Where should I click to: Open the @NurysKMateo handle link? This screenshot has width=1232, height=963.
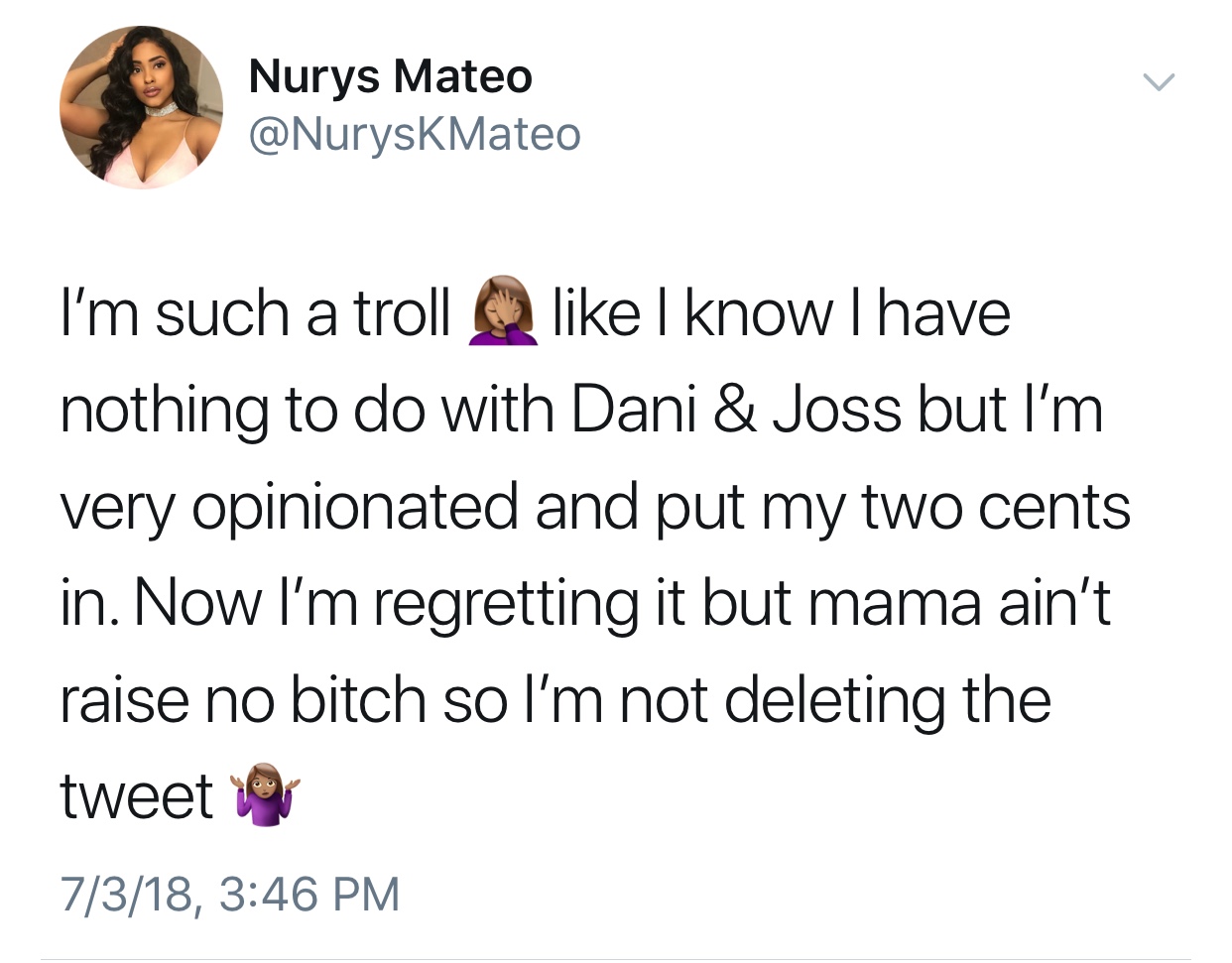(415, 134)
